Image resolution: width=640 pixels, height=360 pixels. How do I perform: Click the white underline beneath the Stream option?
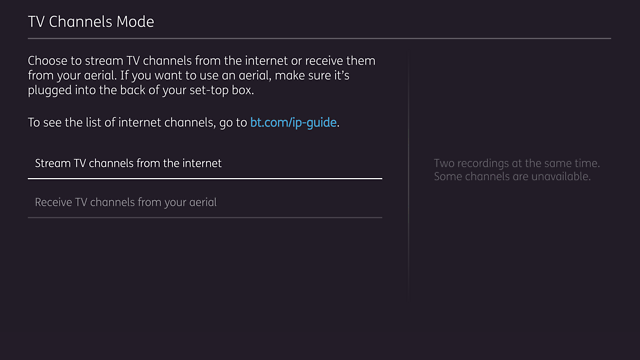[x=205, y=178]
